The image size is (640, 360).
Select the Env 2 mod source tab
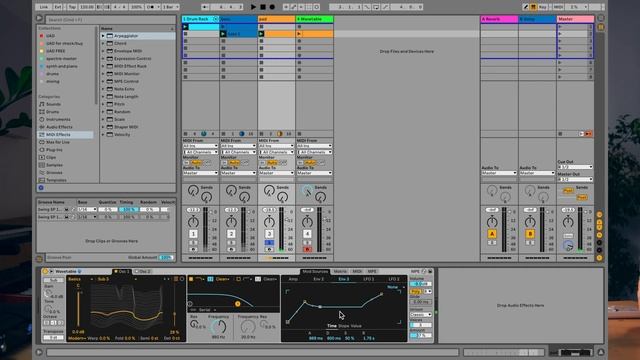pos(318,279)
